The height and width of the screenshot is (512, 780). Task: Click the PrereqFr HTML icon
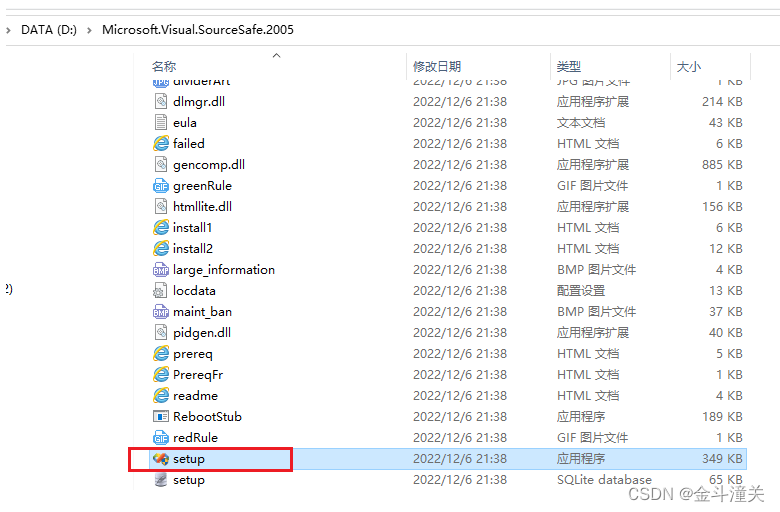161,375
